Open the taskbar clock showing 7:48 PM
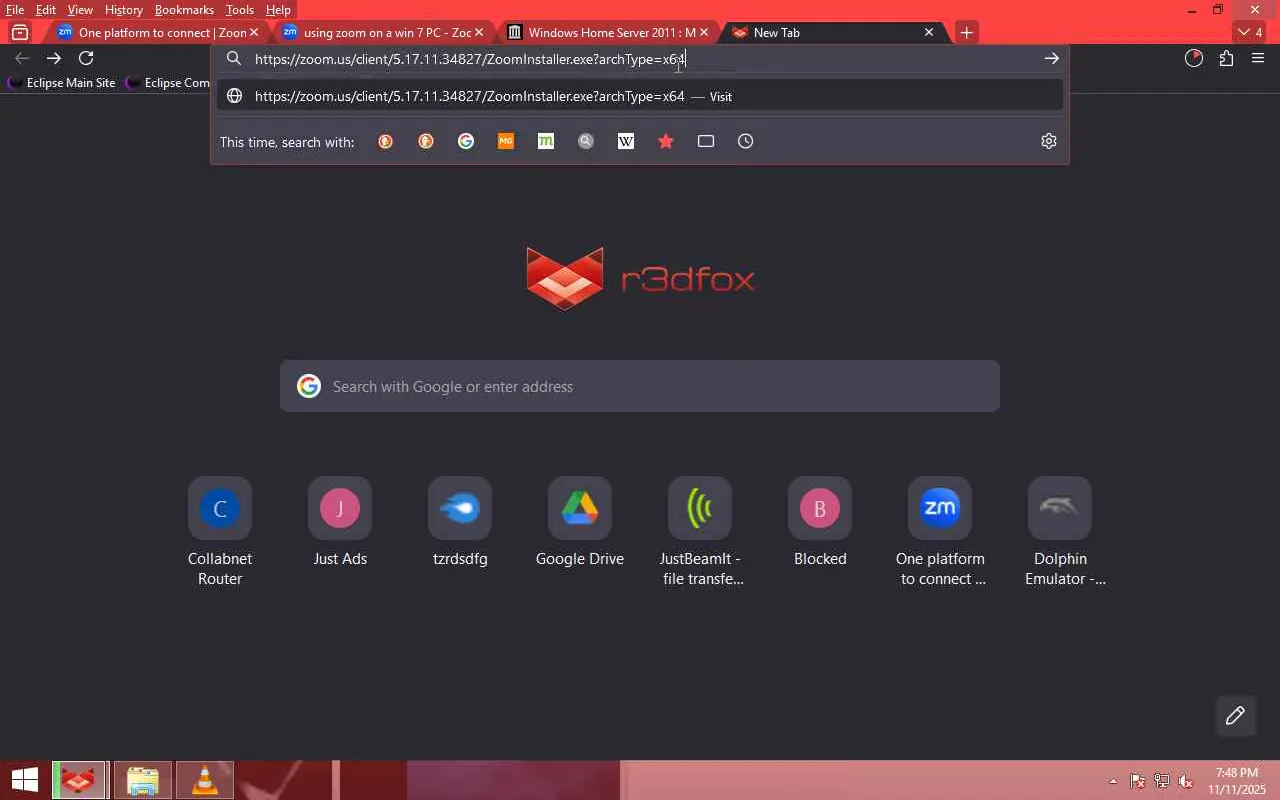This screenshot has height=800, width=1280. pyautogui.click(x=1237, y=781)
